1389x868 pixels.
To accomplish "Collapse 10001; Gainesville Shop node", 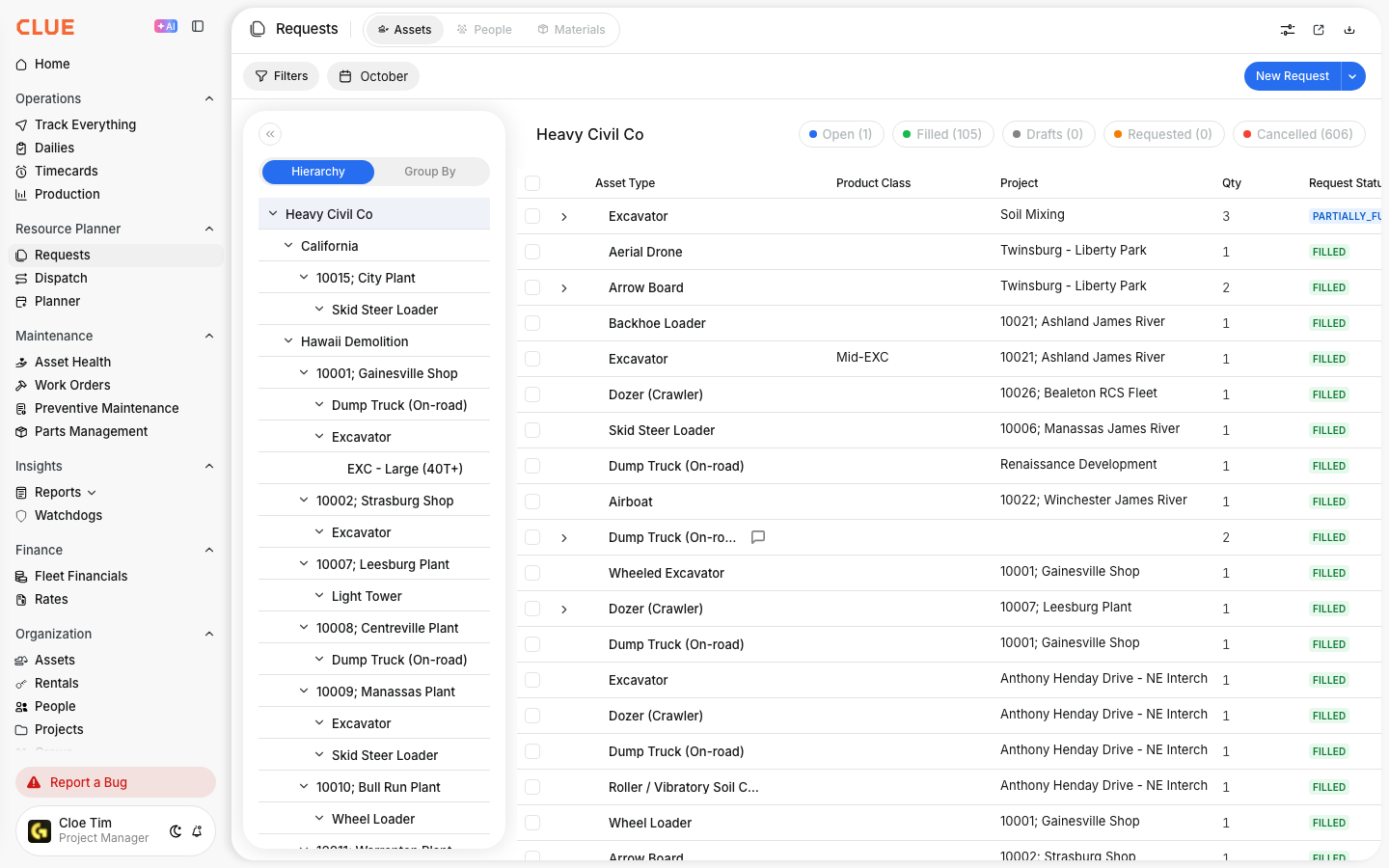I will 304,373.
